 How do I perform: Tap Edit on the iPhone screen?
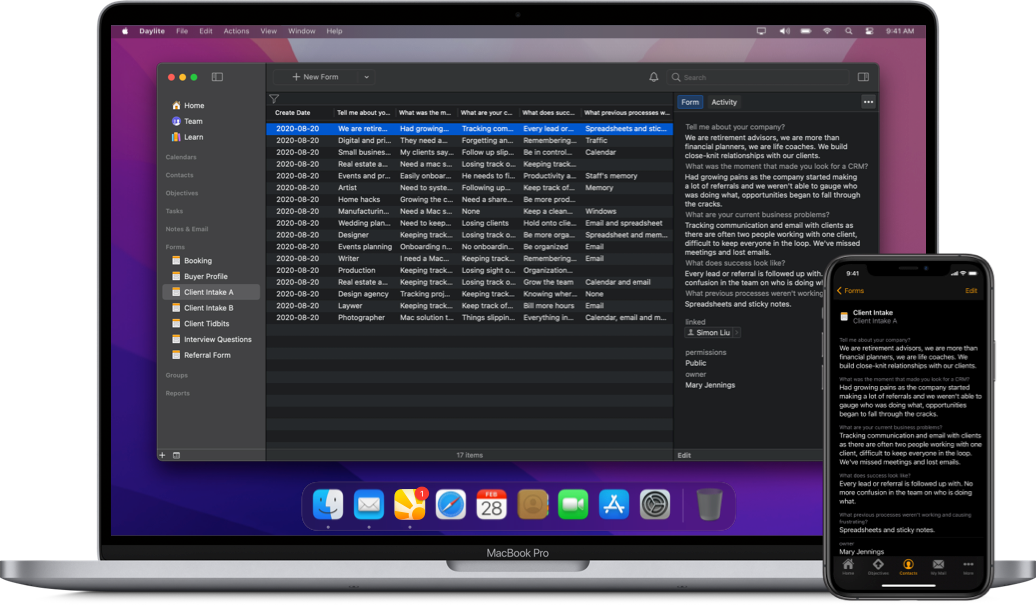pyautogui.click(x=971, y=291)
